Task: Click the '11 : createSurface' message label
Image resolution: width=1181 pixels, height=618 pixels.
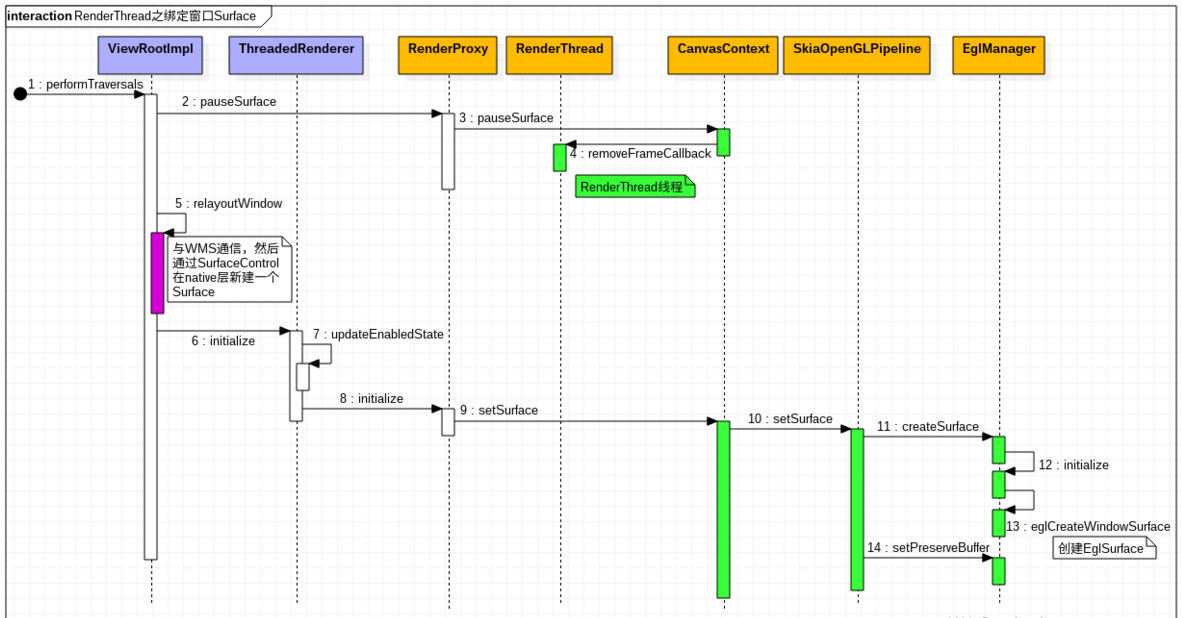Action: (928, 427)
